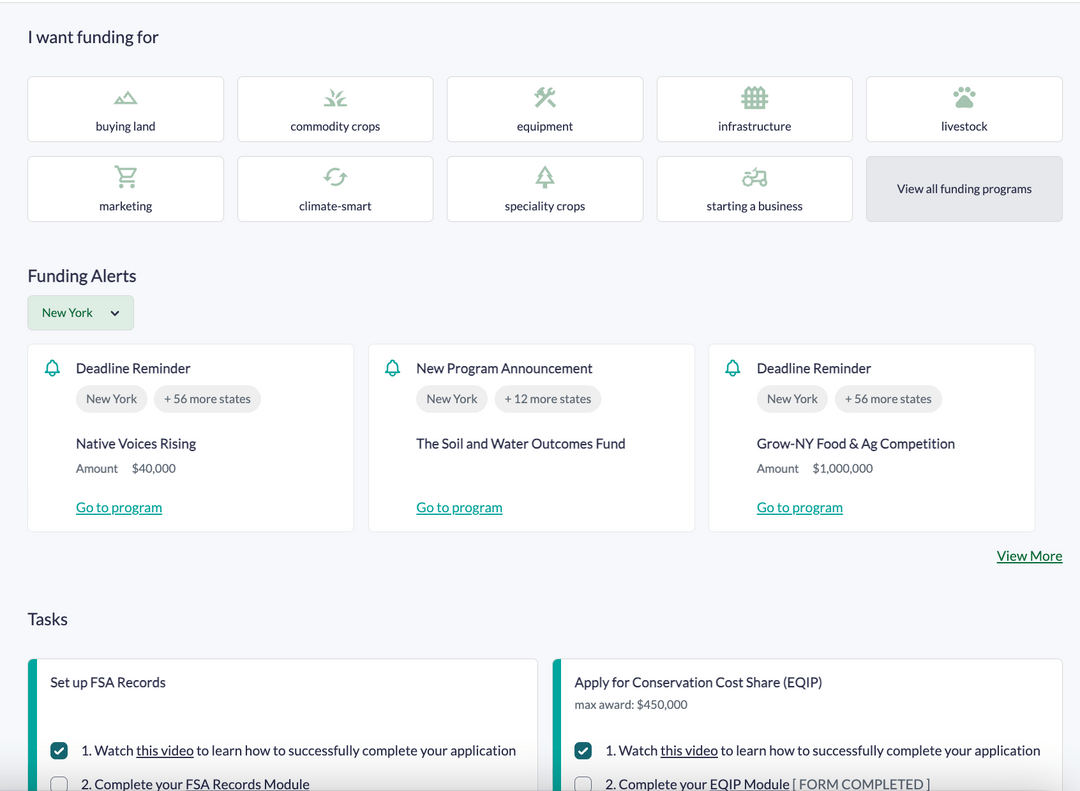
Task: Open Go to program for Soil and Water Outcomes Fund
Action: [459, 507]
